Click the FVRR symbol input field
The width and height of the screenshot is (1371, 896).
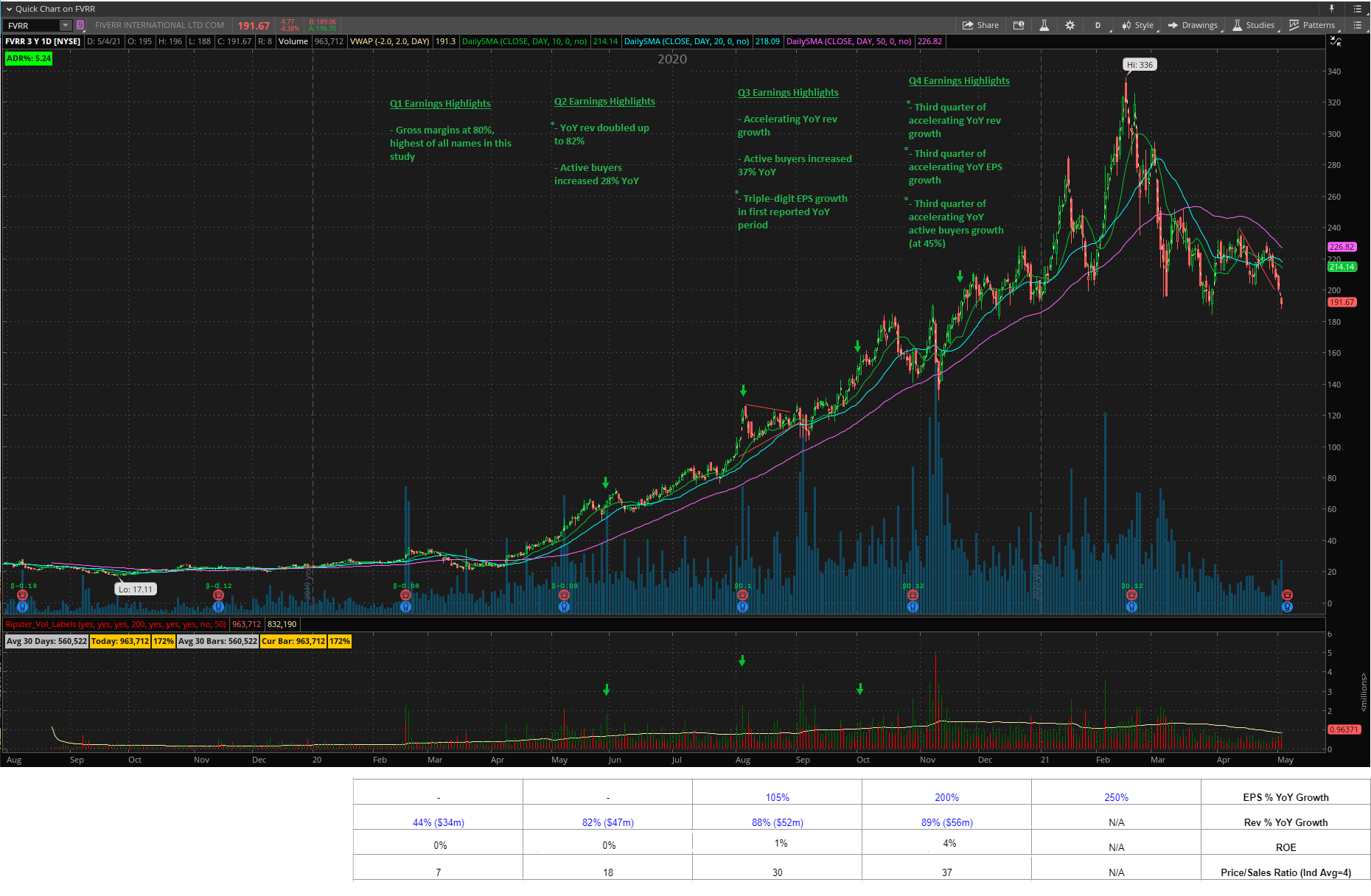(33, 26)
